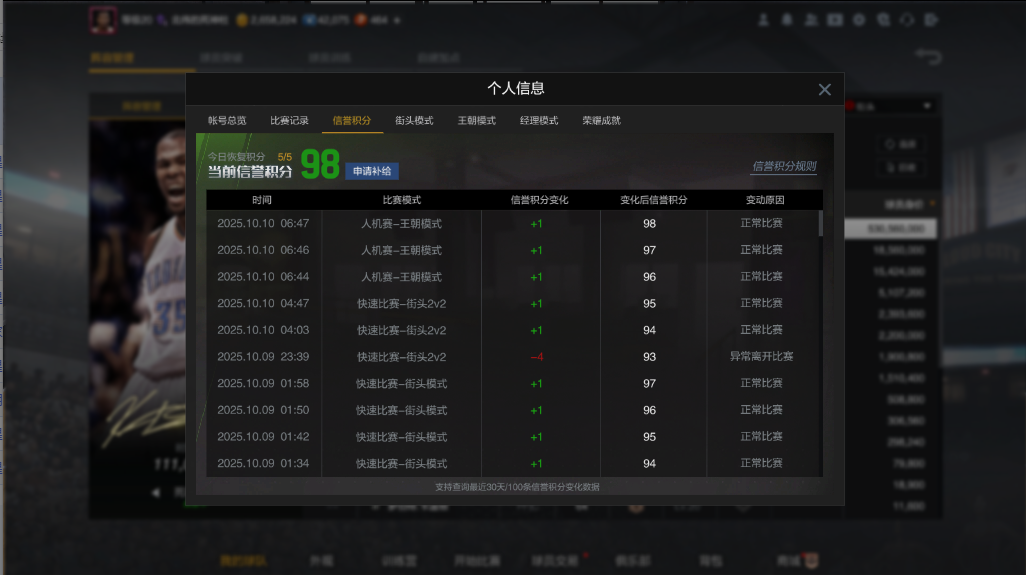Click the back arrow icon at top right

928,57
